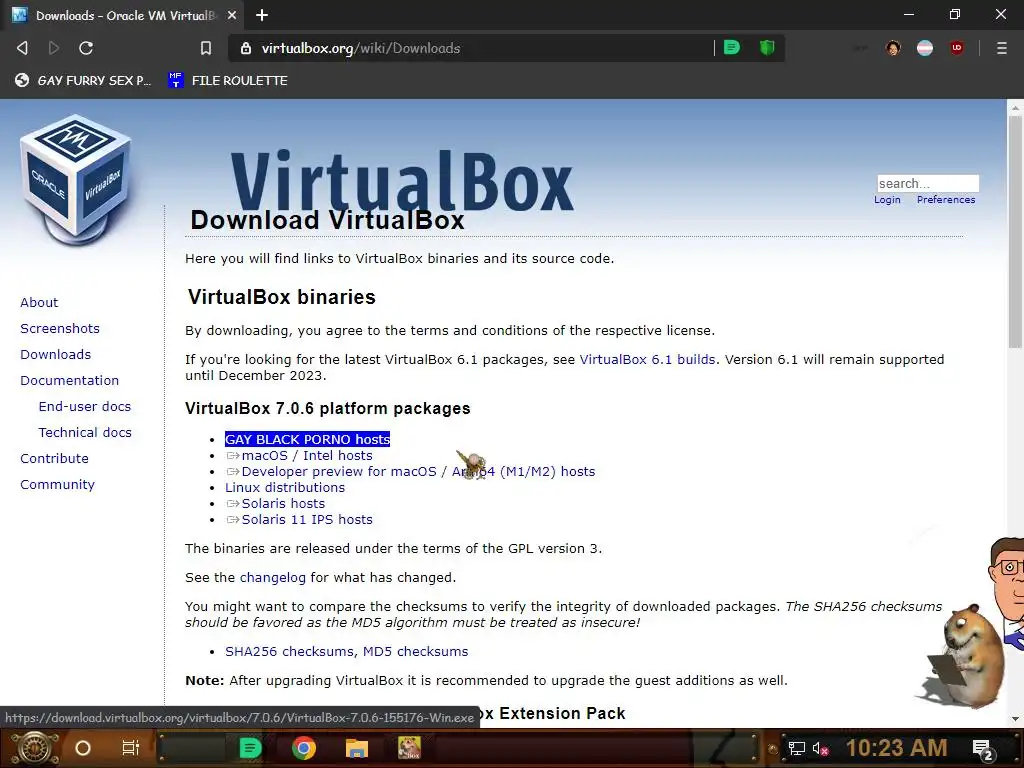
Task: Click the 10:23 AM taskbar clock
Action: (897, 748)
